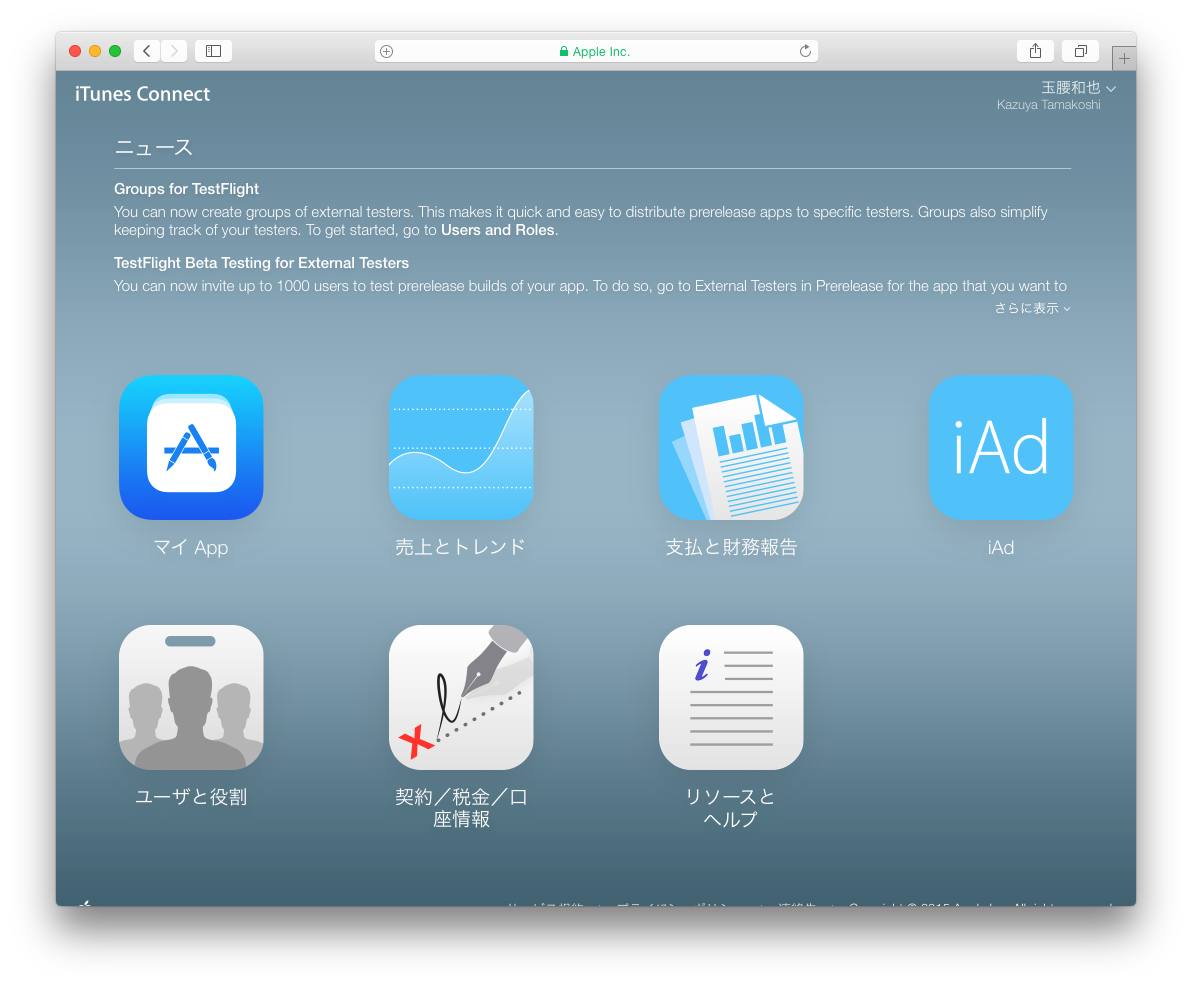Screen dimensions: 1192x986
Task: Click the chevron next to the username
Action: (x=1112, y=88)
